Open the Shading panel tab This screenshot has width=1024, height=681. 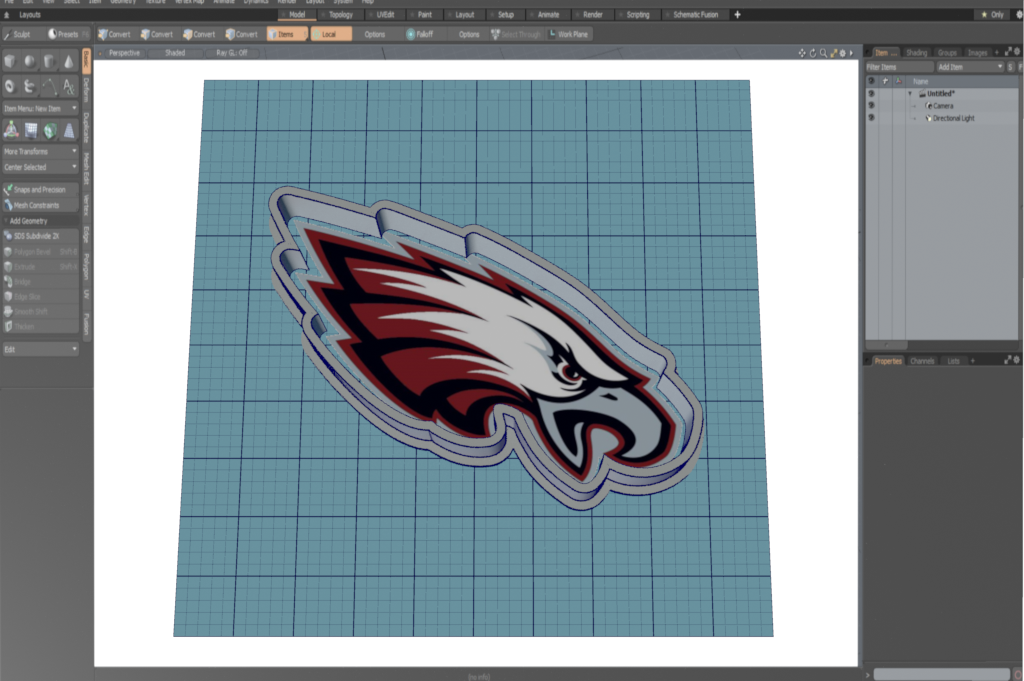[916, 52]
